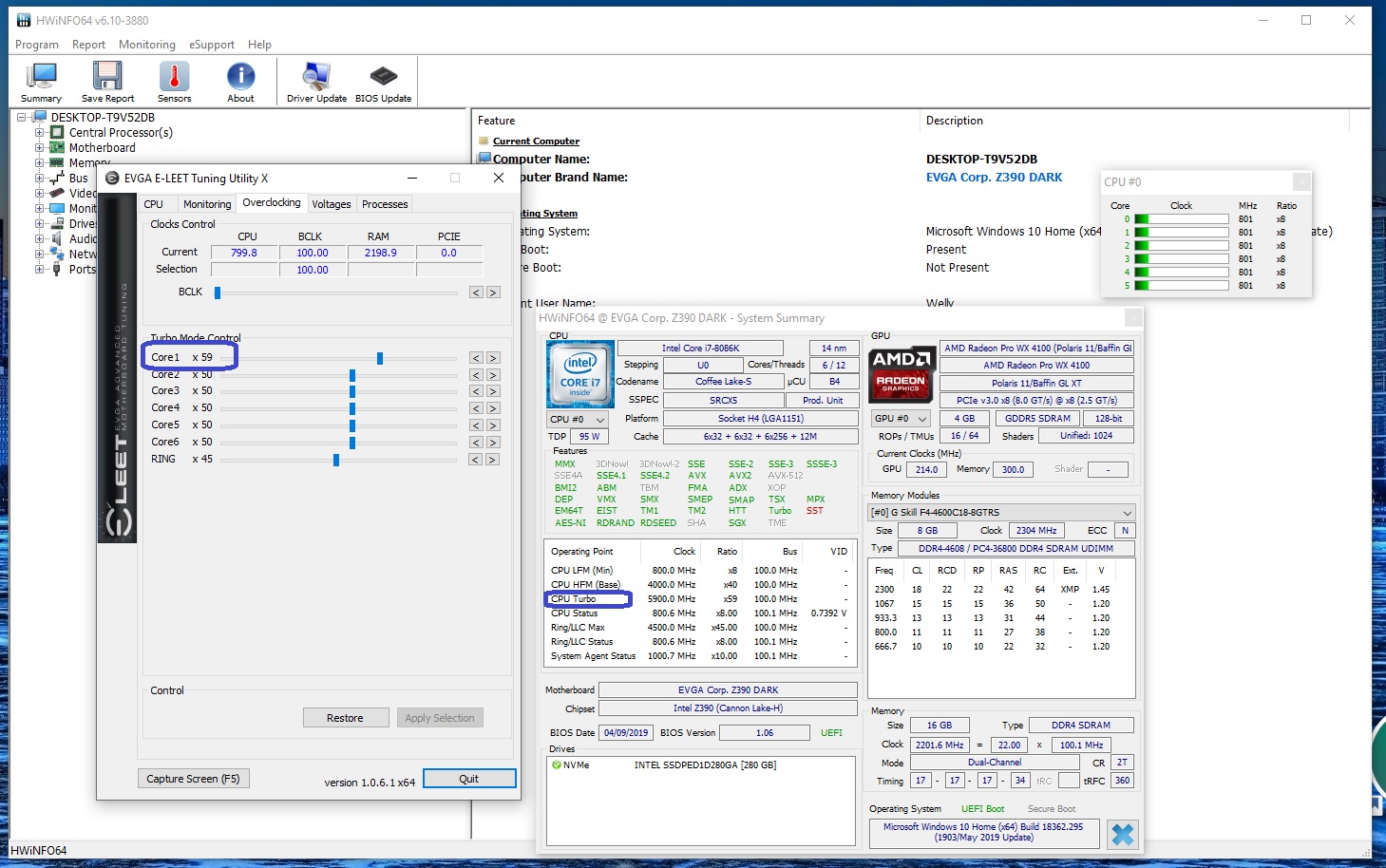The width and height of the screenshot is (1386, 868).
Task: Switch to the Monitoring tab in E-LEET
Action: click(x=207, y=204)
